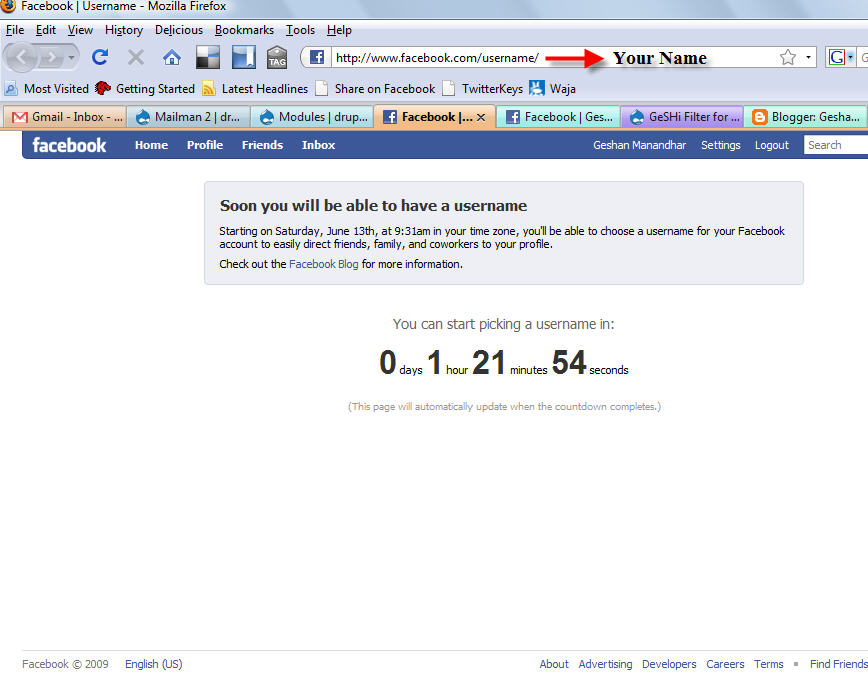Click the Facebook favicon in address bar
This screenshot has width=868, height=689.
[317, 57]
